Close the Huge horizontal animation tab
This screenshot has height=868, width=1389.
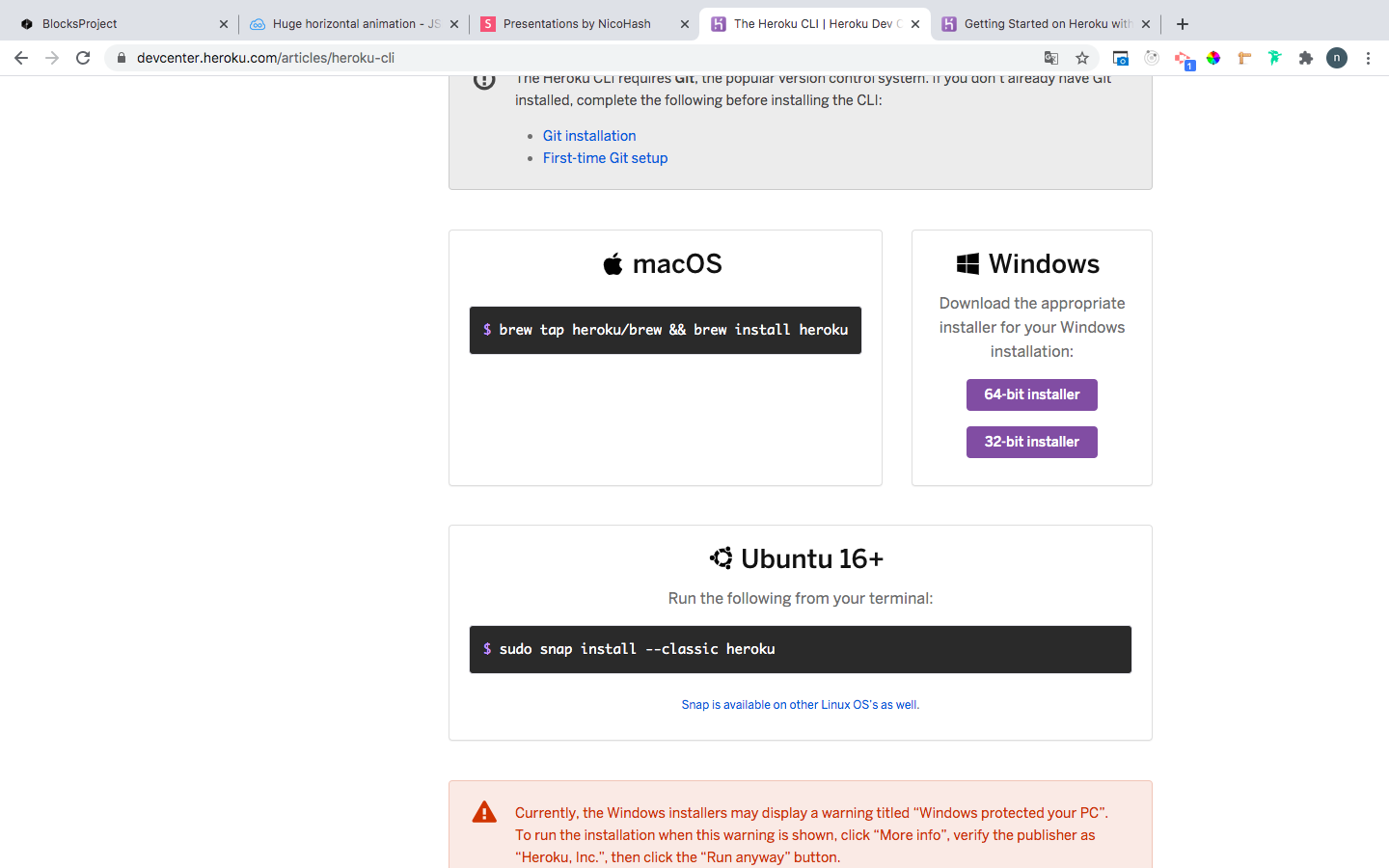[x=454, y=24]
